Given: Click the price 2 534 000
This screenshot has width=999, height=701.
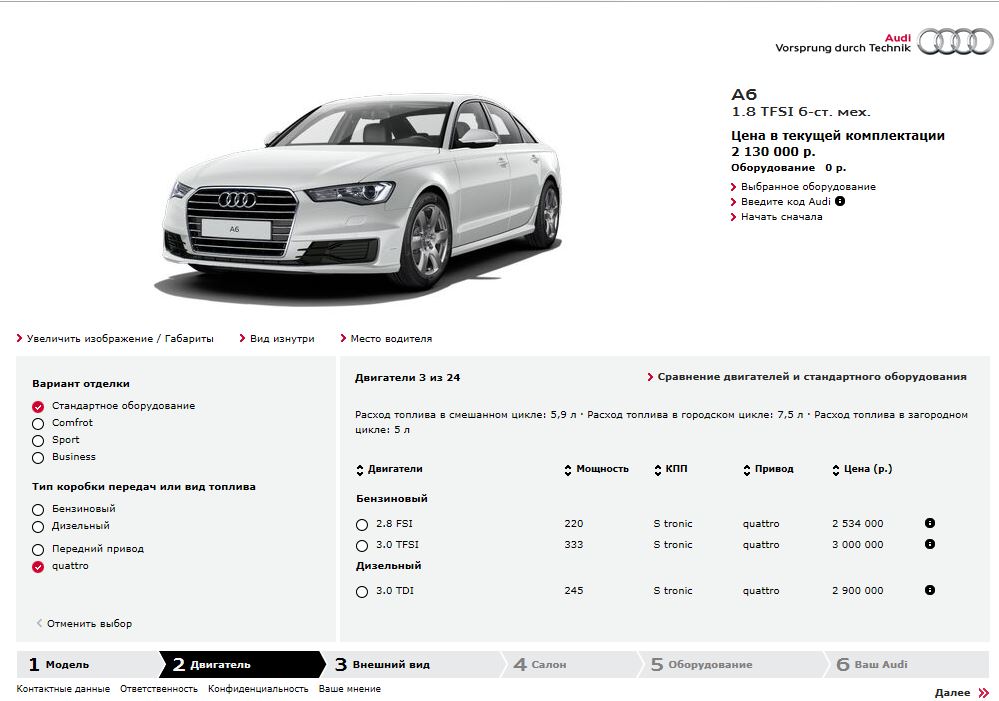Looking at the screenshot, I should tap(858, 523).
